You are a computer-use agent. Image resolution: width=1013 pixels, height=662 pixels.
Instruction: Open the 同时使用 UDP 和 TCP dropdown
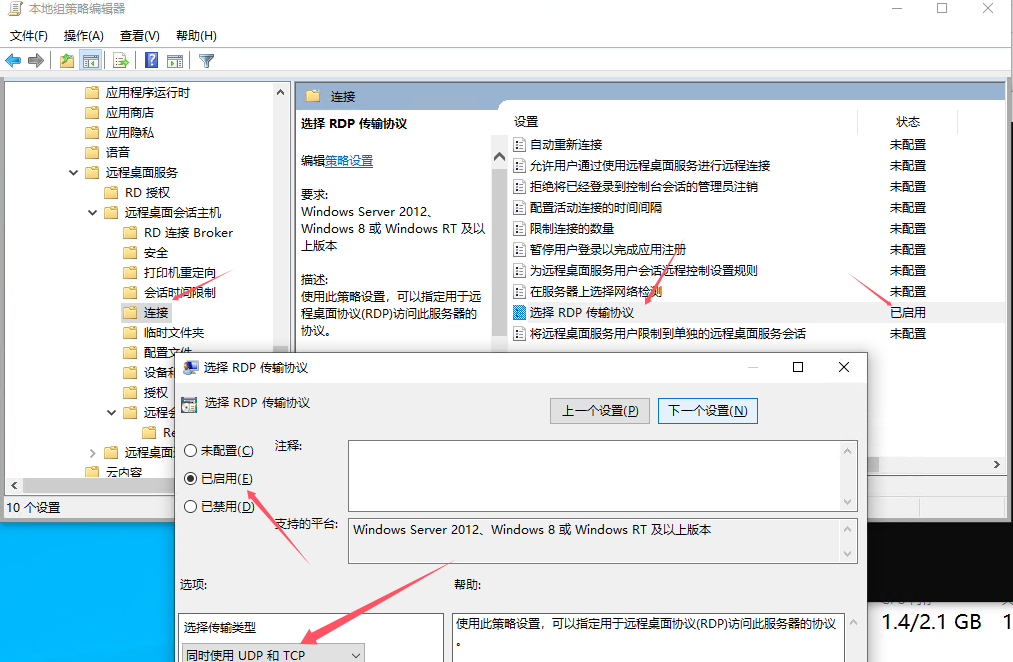(x=273, y=654)
